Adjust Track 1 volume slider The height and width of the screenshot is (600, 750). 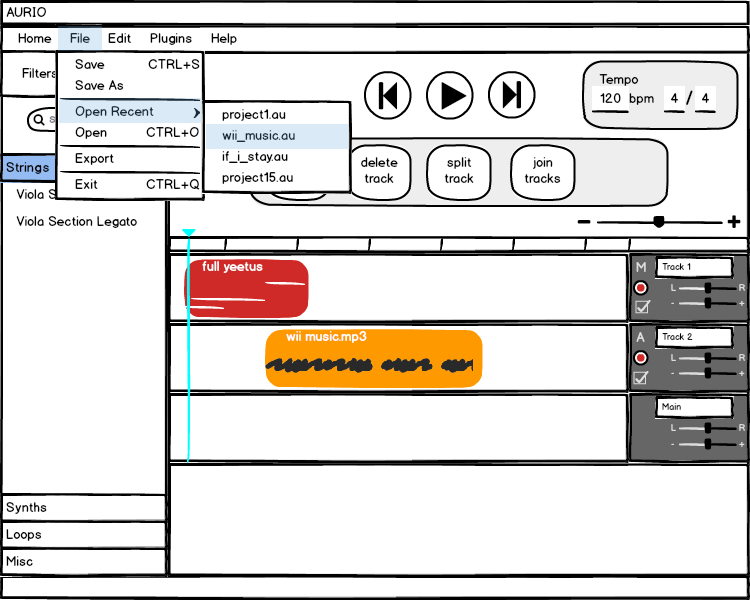click(x=707, y=303)
